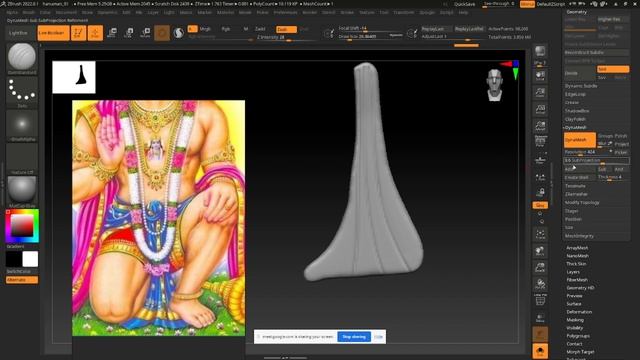Click the sculptris pro swirl icon
Image resolution: width=640 pixels, height=360 pixels.
pyautogui.click(x=178, y=33)
